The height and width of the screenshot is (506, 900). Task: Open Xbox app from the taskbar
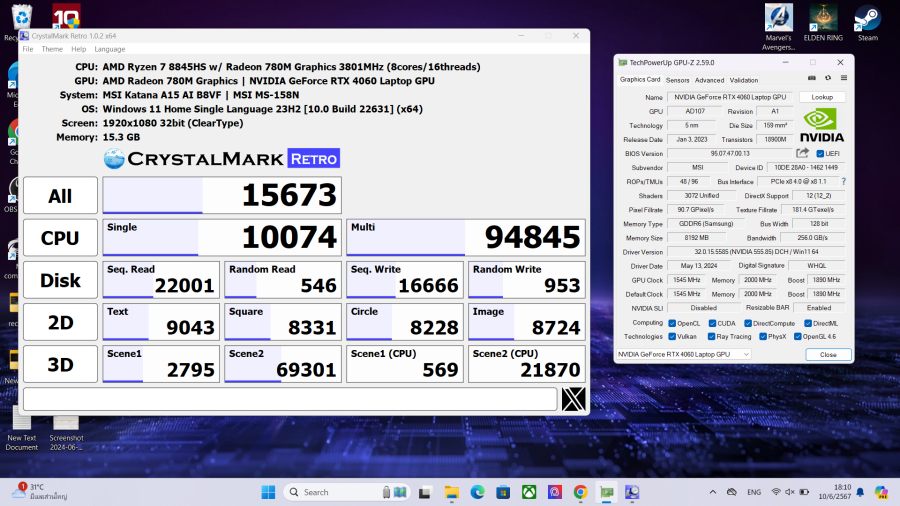tap(528, 492)
